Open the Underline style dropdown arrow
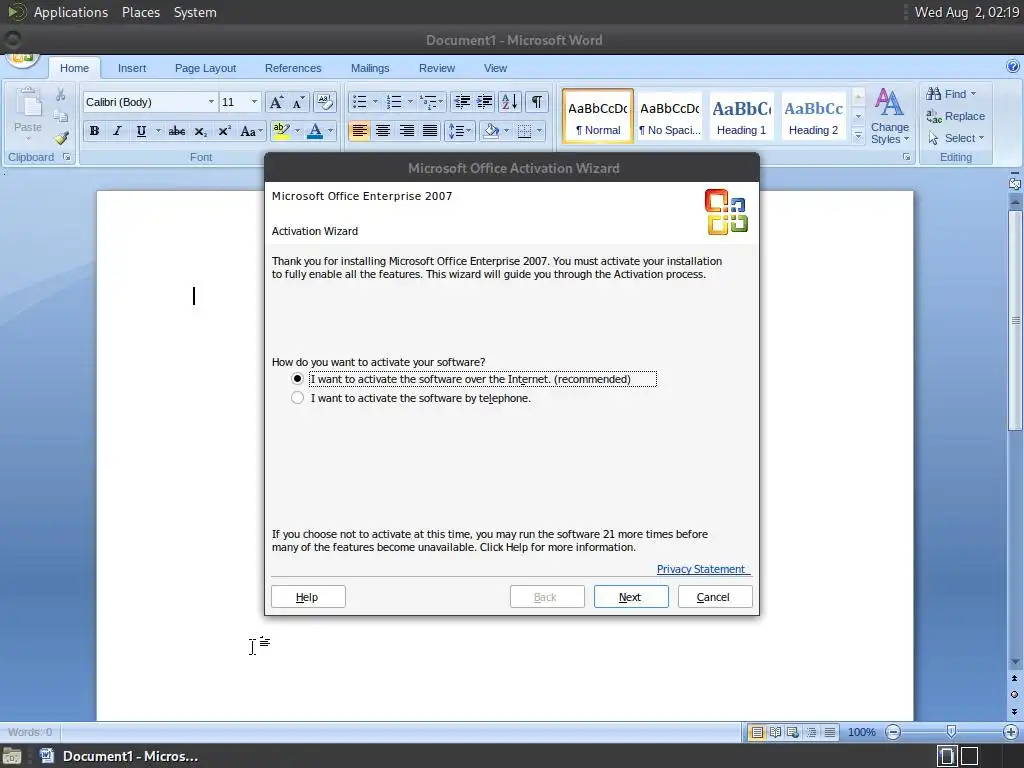The width and height of the screenshot is (1024, 768). (x=158, y=131)
